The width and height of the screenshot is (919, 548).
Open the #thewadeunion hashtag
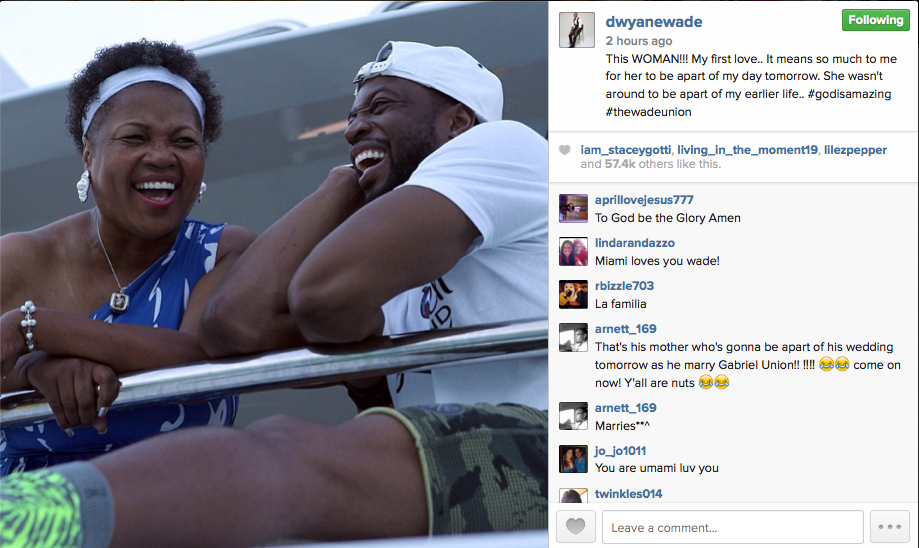[648, 112]
